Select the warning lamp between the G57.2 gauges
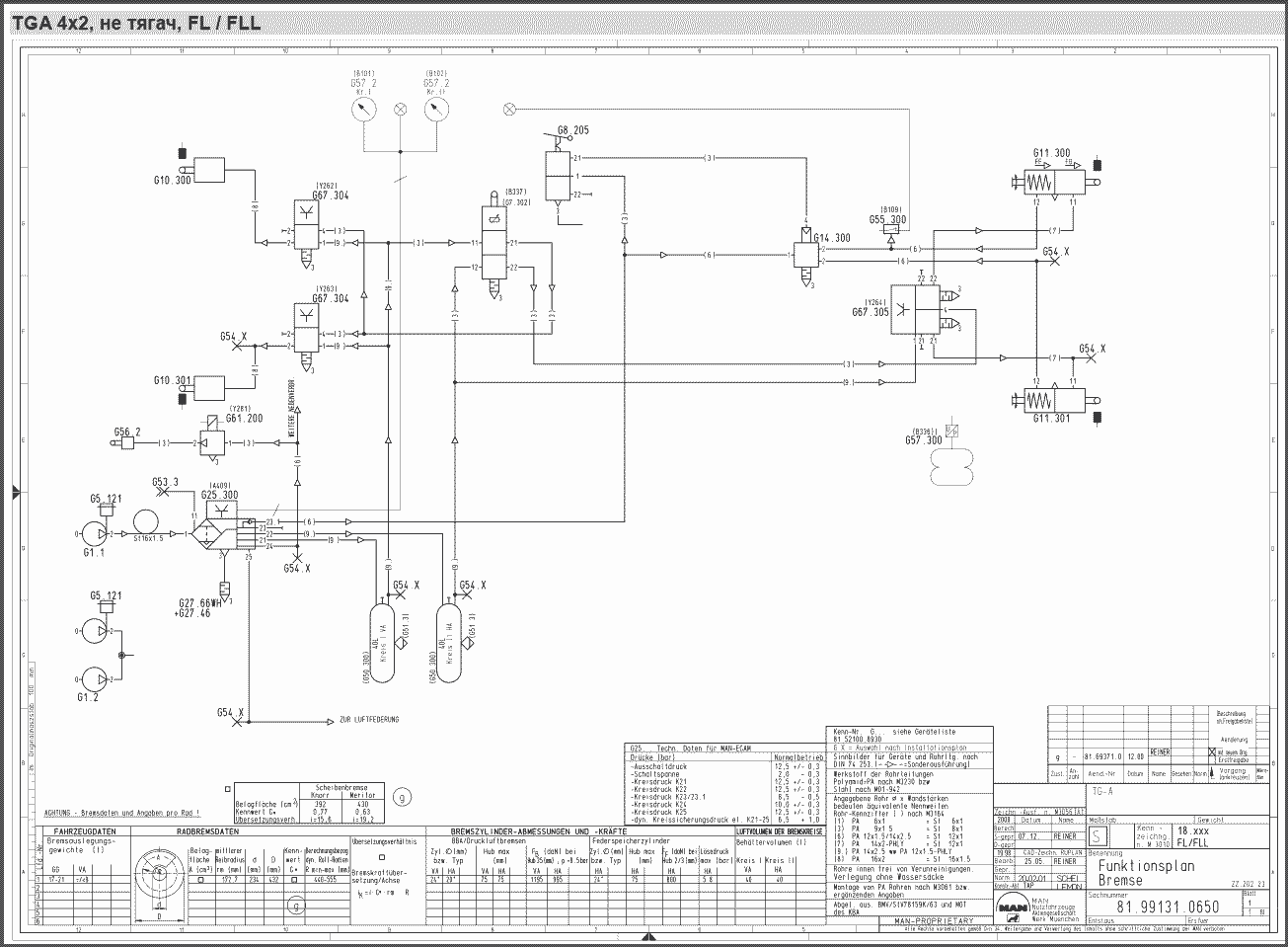 pos(400,109)
